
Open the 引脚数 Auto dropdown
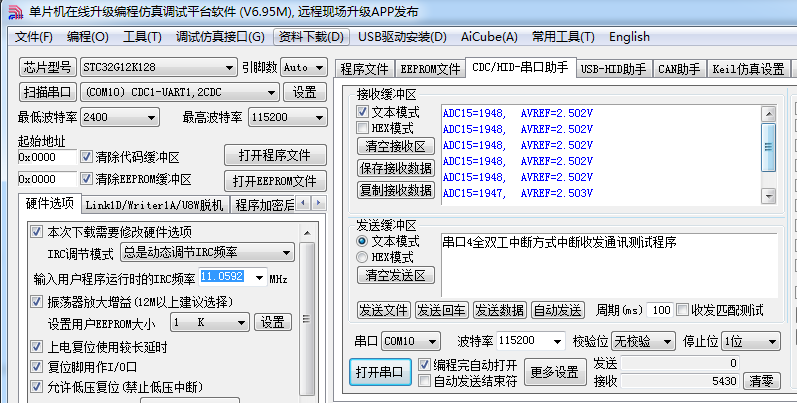click(319, 68)
